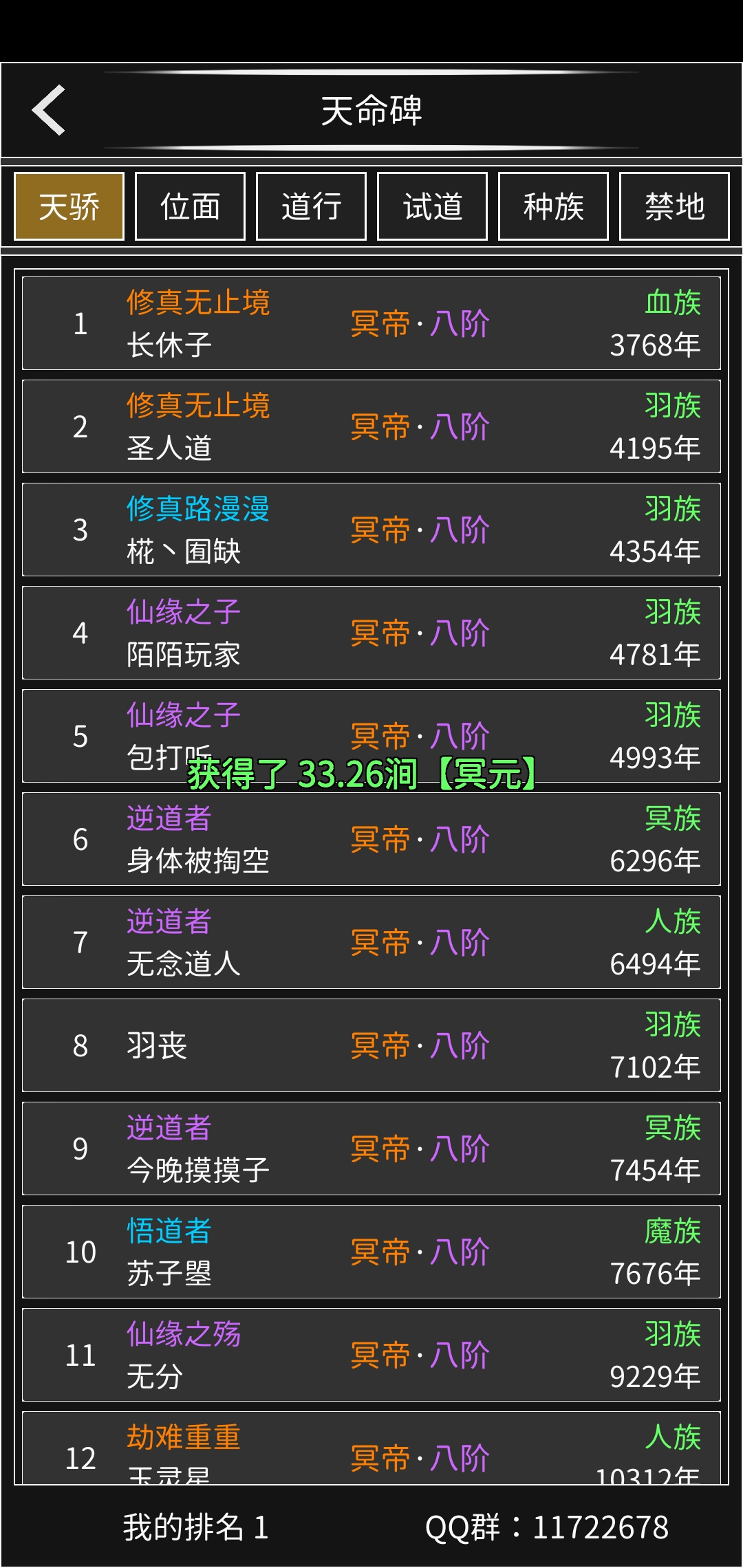Switch to the 位面 tab
The width and height of the screenshot is (743, 1568).
(x=190, y=206)
